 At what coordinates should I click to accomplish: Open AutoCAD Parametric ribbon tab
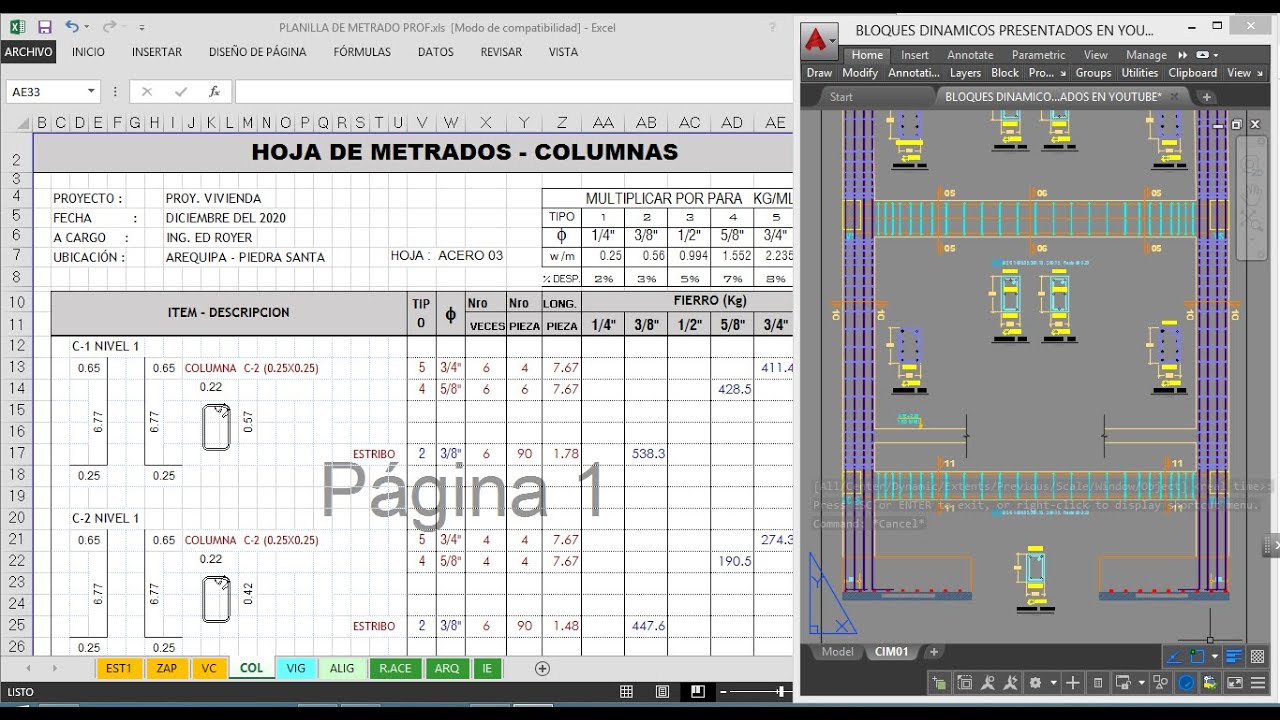pos(1038,55)
